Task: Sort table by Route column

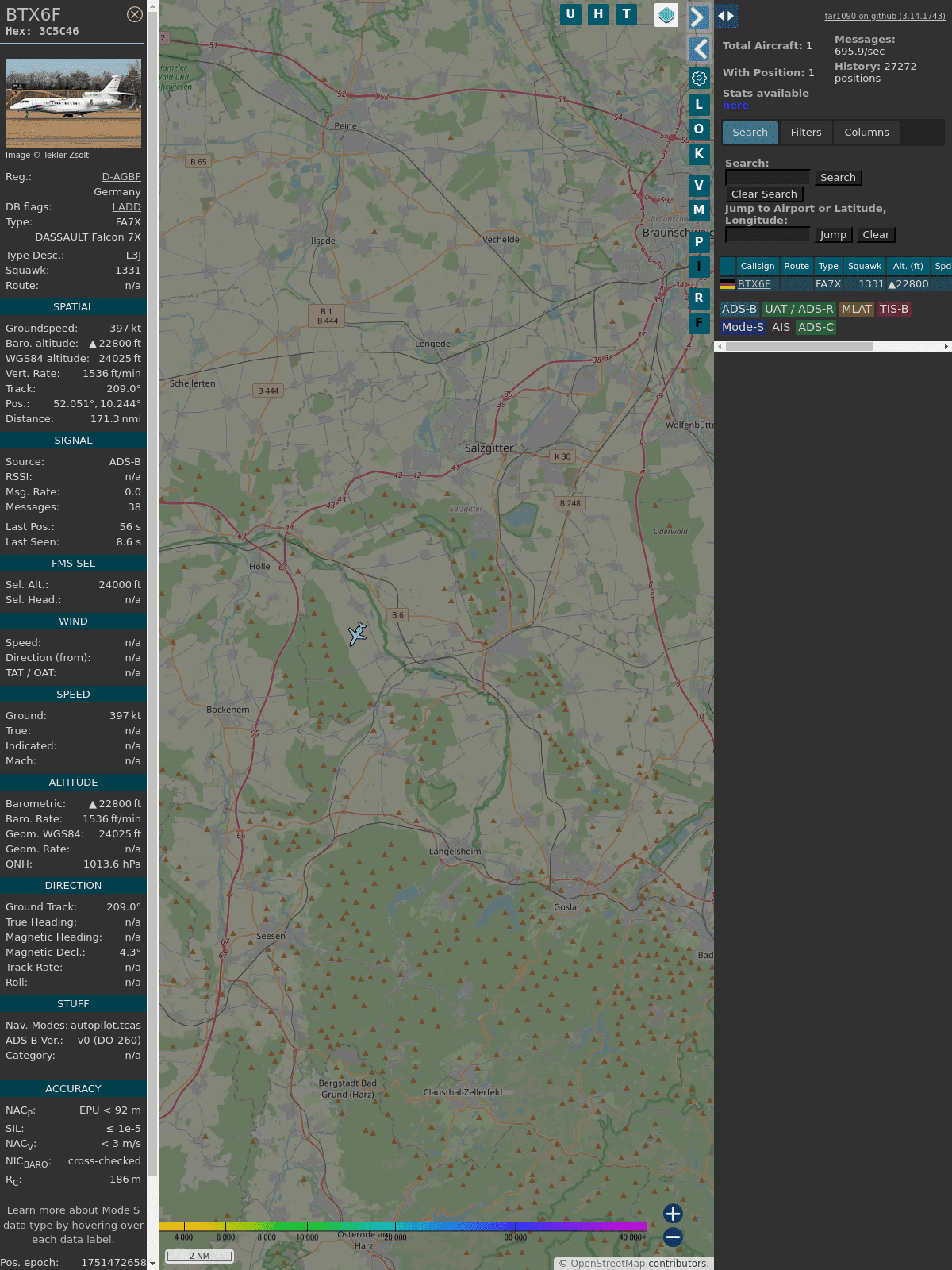Action: pos(797,267)
